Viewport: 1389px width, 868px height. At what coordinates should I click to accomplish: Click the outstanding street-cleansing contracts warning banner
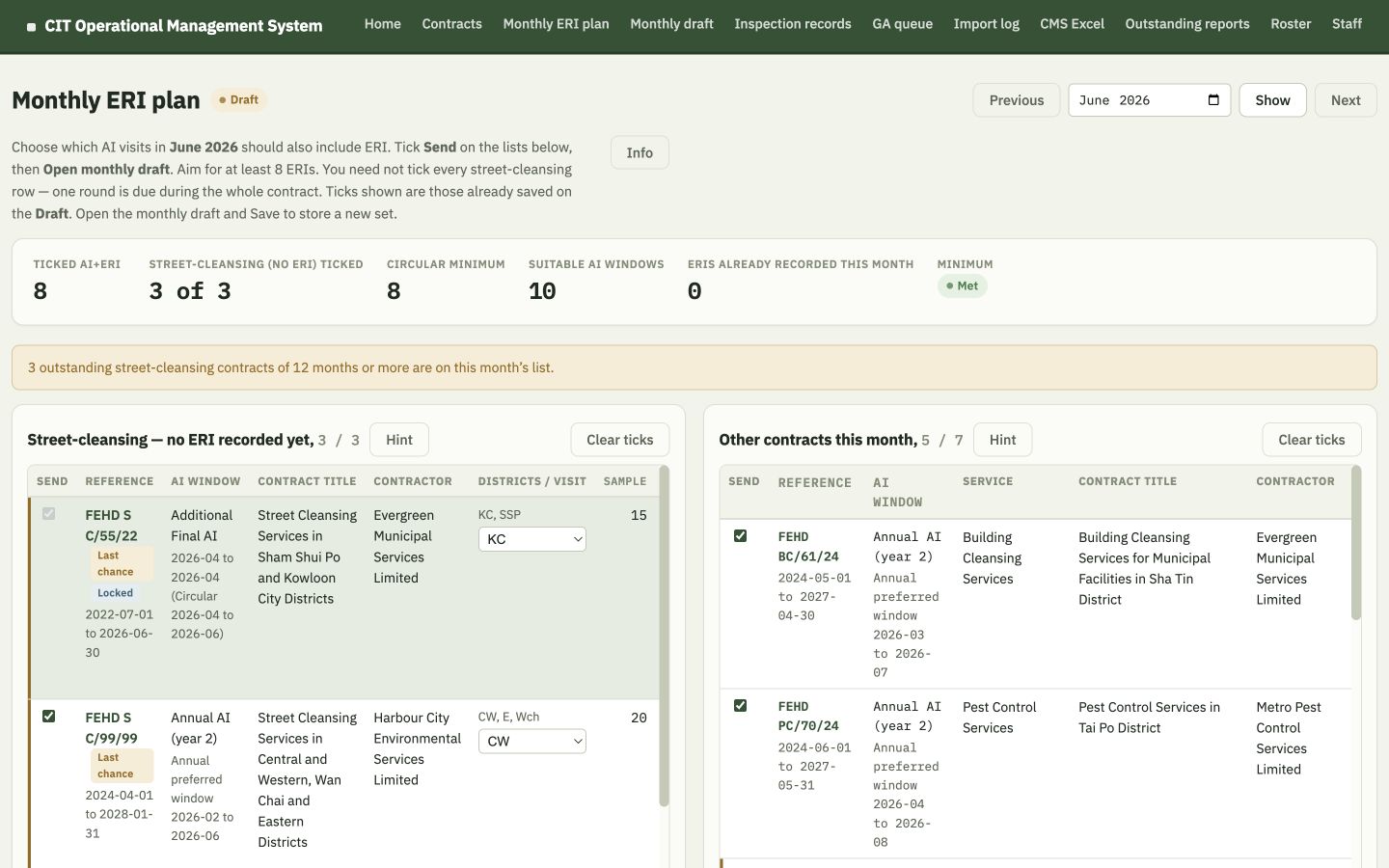694,367
